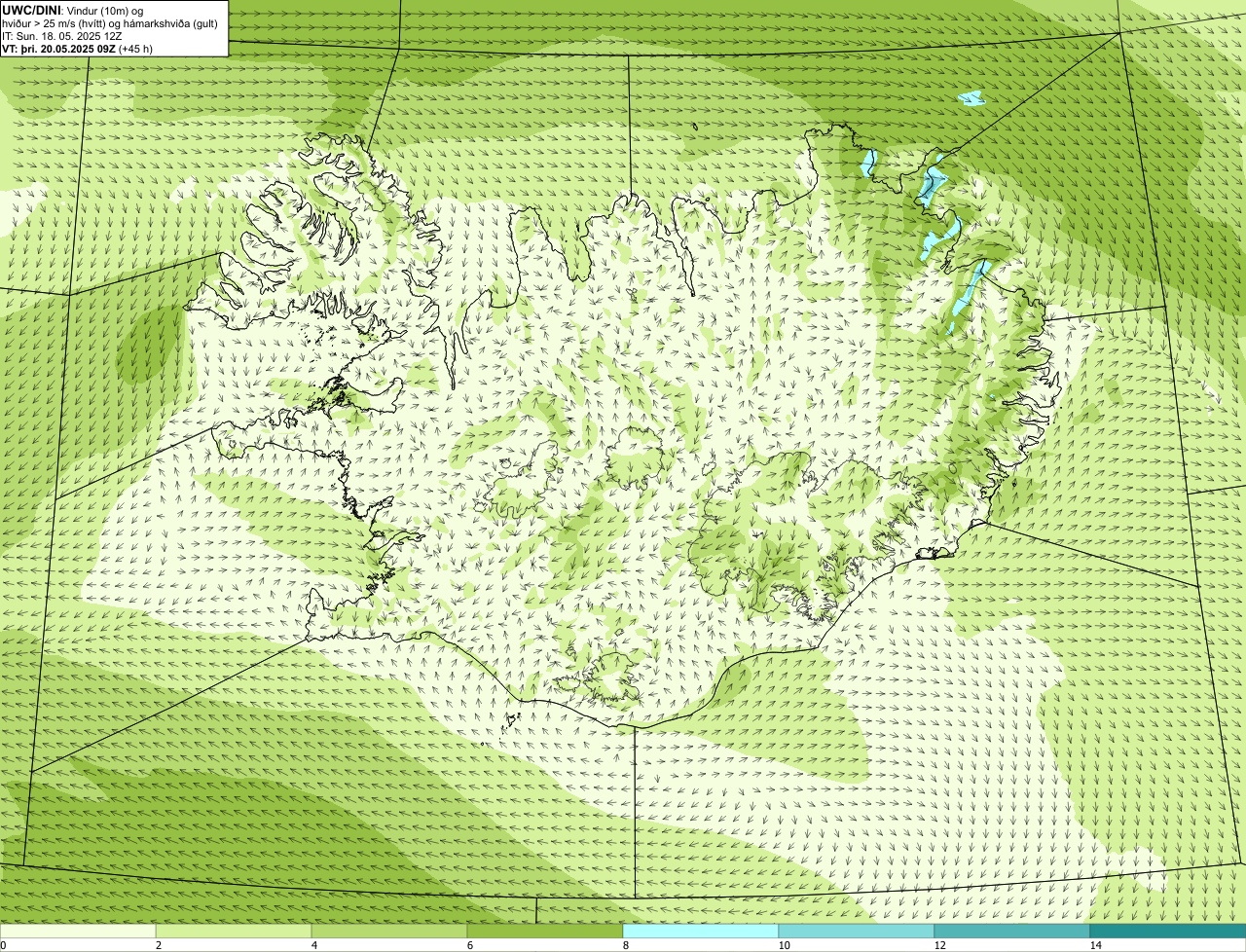Click the dark teal legend segment above 14
1246x952 pixels.
pos(1168,931)
